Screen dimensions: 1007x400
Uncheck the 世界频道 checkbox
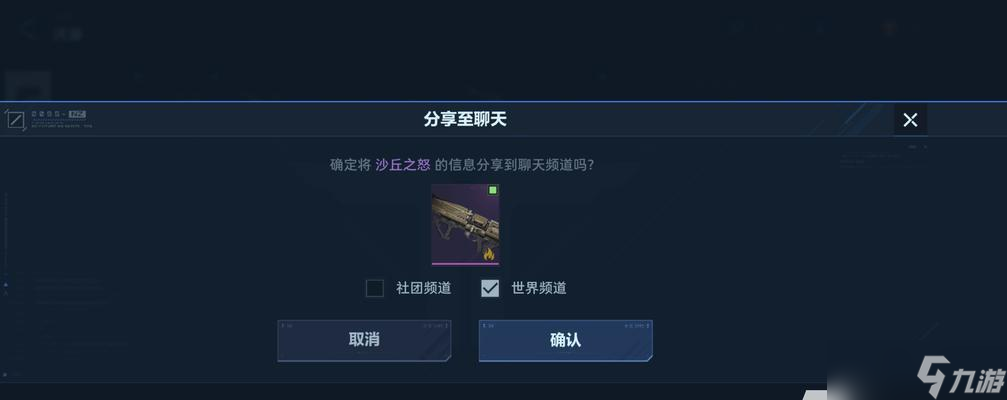[490, 288]
